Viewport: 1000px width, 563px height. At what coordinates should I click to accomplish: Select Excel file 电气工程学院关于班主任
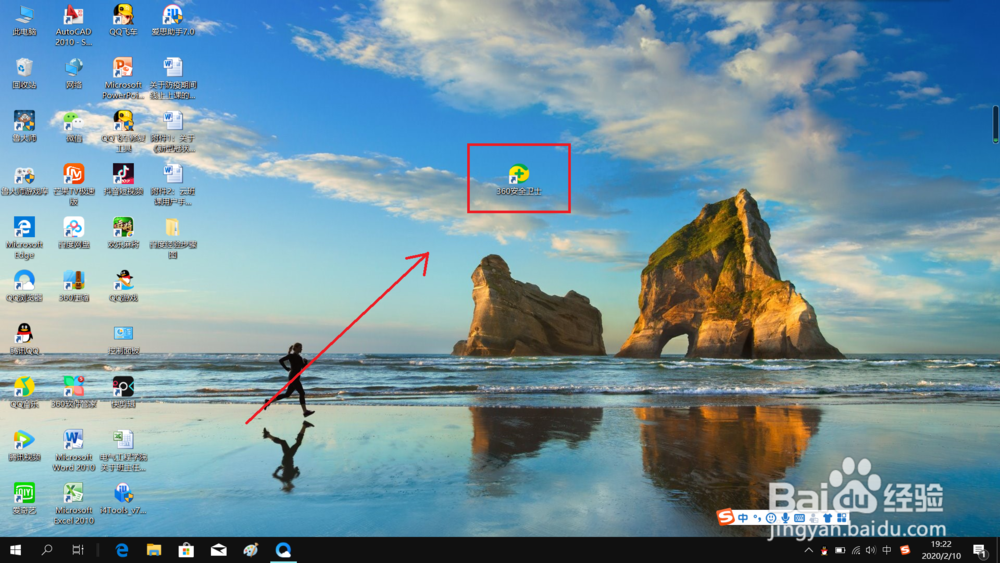(x=123, y=451)
